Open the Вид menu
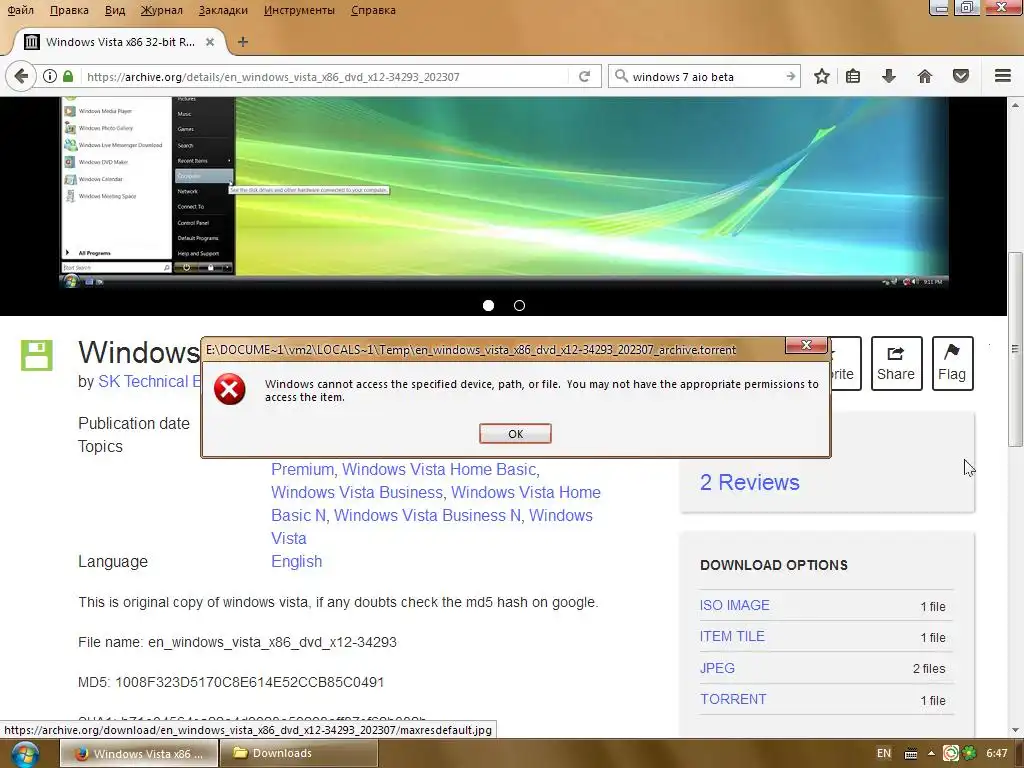This screenshot has width=1024, height=768. pos(115,10)
